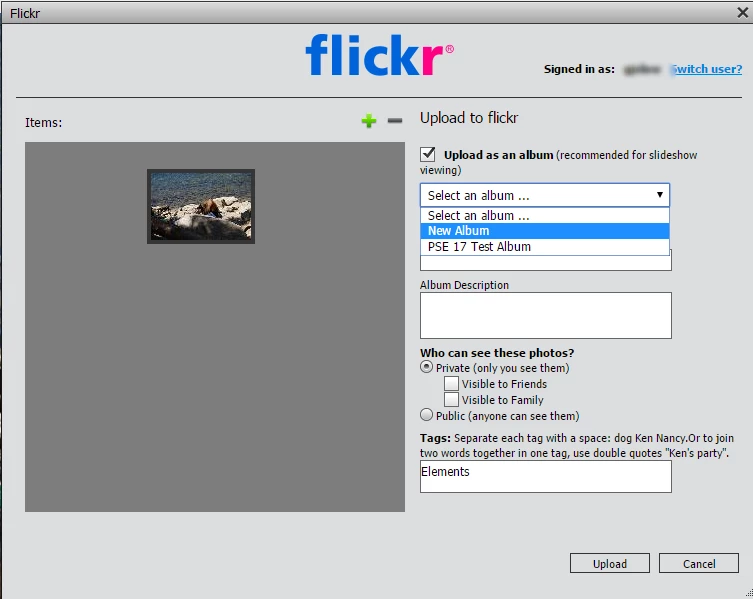This screenshot has width=753, height=599.
Task: Select the rocky shore photo thumbnail
Action: [201, 207]
